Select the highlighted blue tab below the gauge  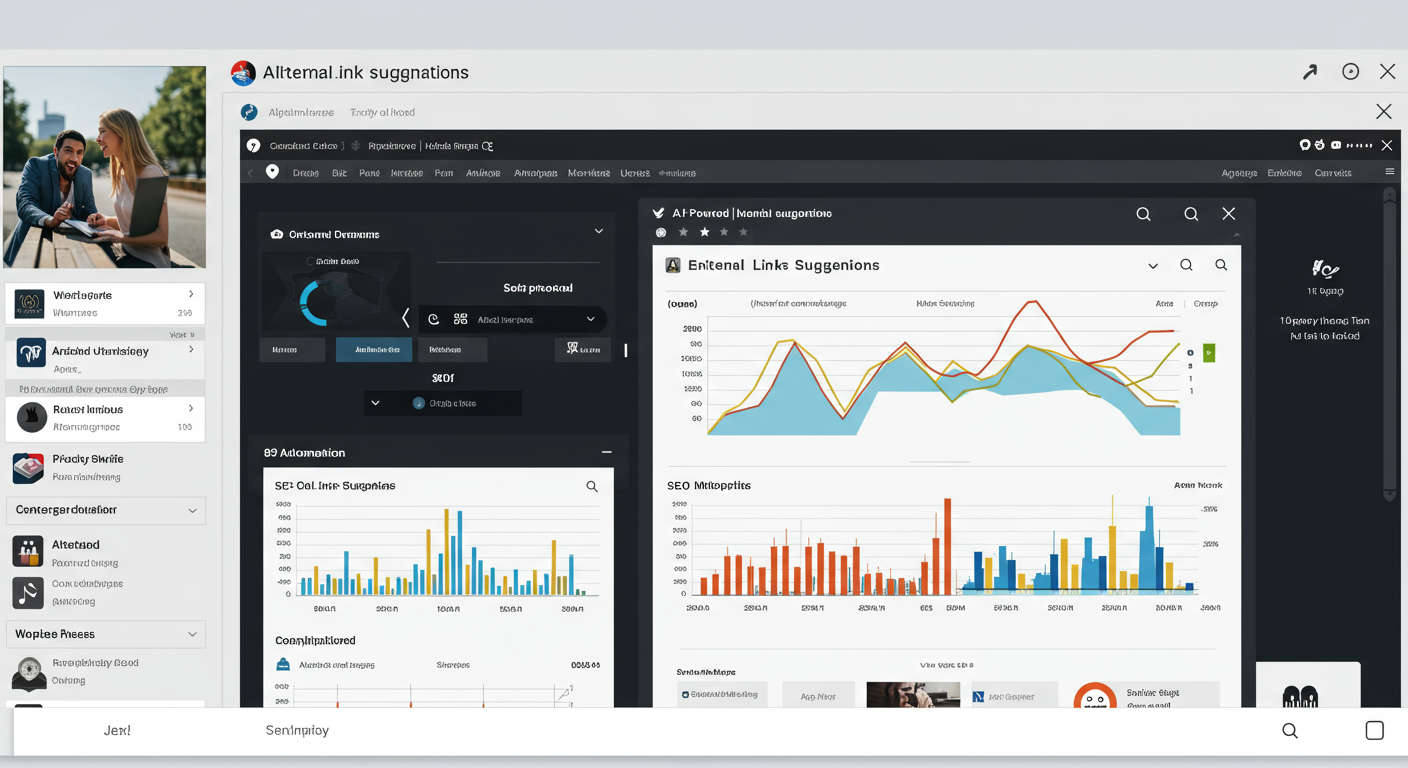[x=374, y=350]
